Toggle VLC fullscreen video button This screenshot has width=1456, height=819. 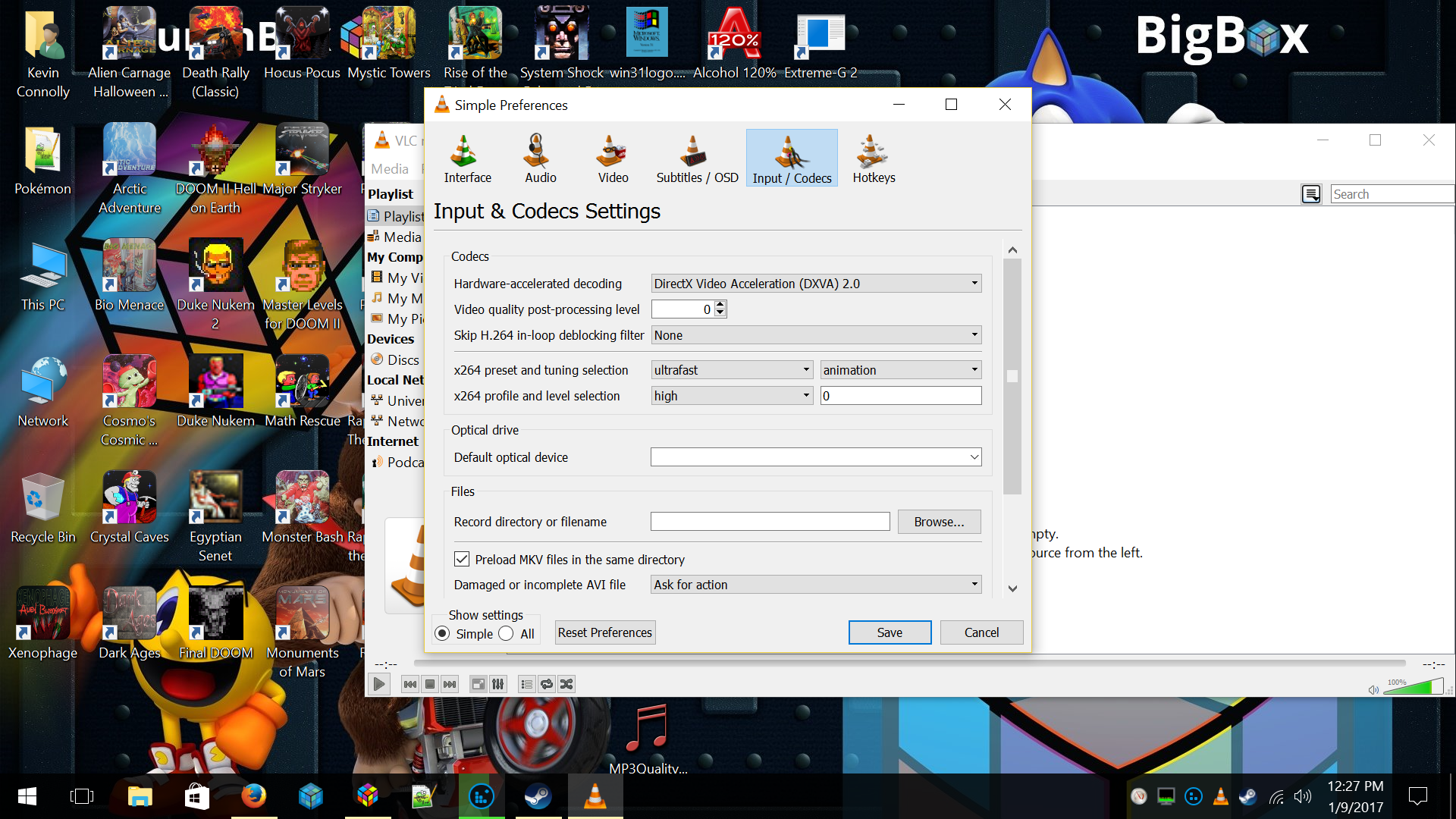pyautogui.click(x=479, y=684)
